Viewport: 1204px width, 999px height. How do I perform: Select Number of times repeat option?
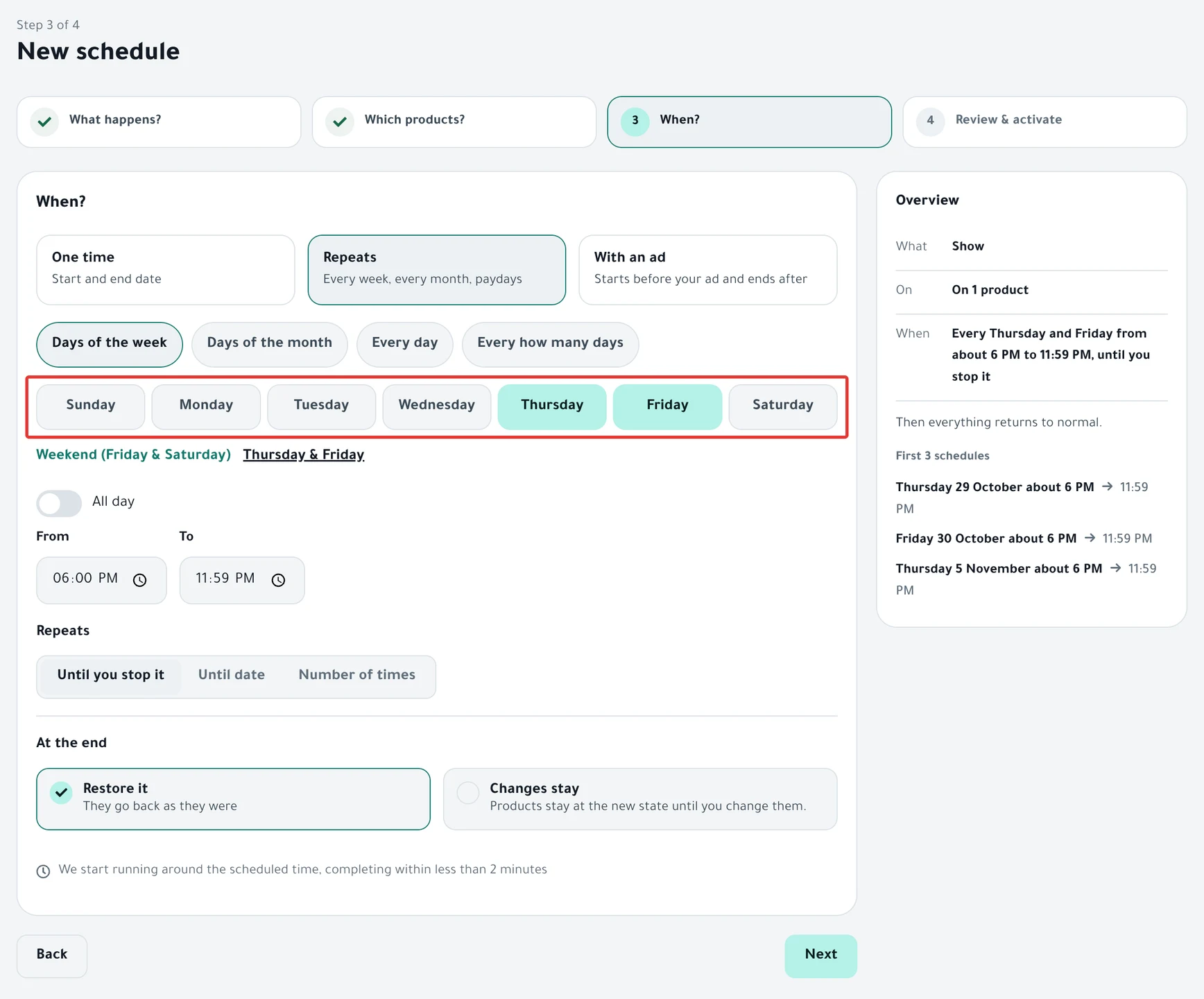tap(357, 676)
